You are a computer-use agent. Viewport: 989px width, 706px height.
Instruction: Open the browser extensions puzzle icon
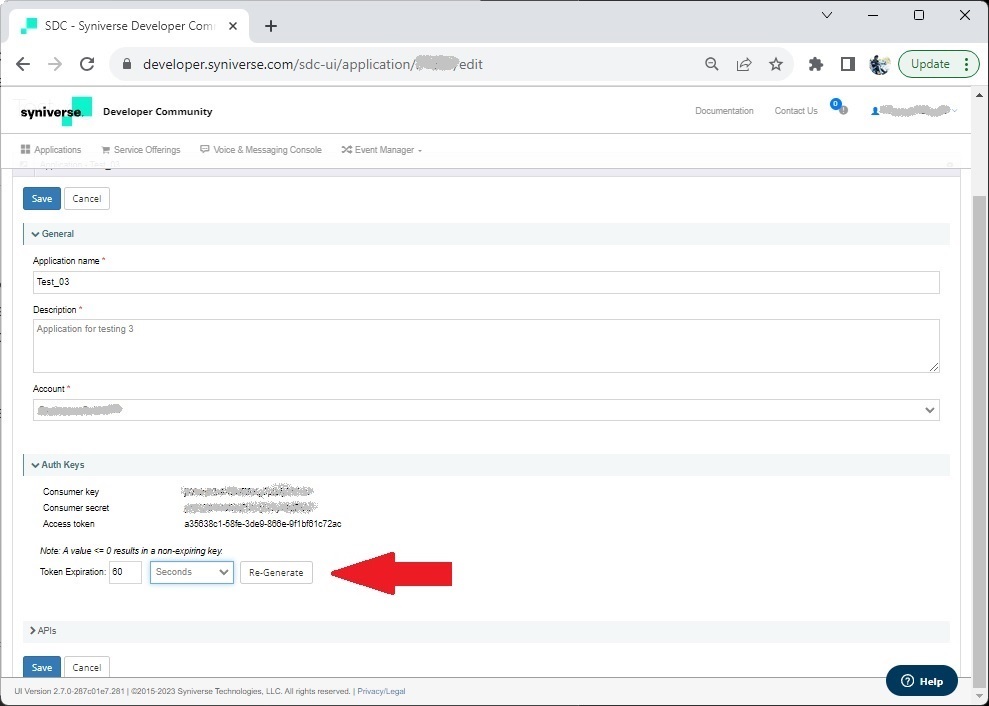pyautogui.click(x=816, y=64)
